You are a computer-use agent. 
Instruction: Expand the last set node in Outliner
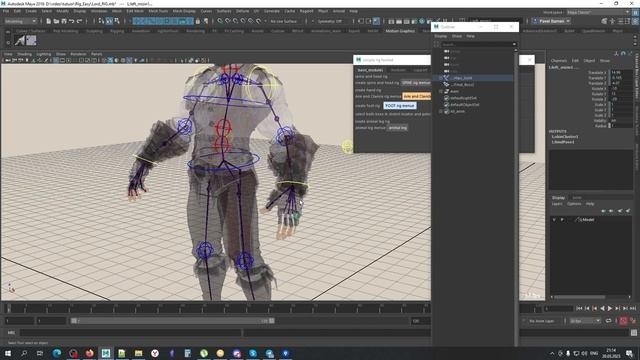pyautogui.click(x=440, y=111)
